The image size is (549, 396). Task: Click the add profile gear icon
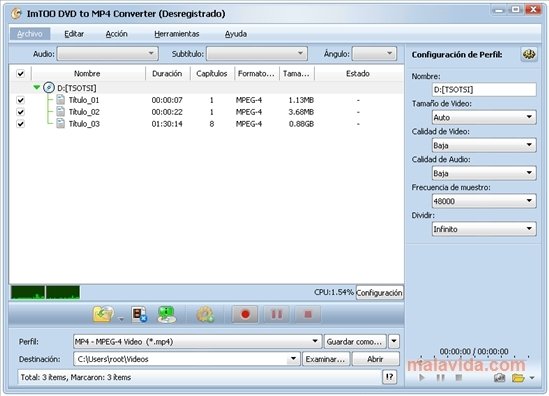point(205,314)
